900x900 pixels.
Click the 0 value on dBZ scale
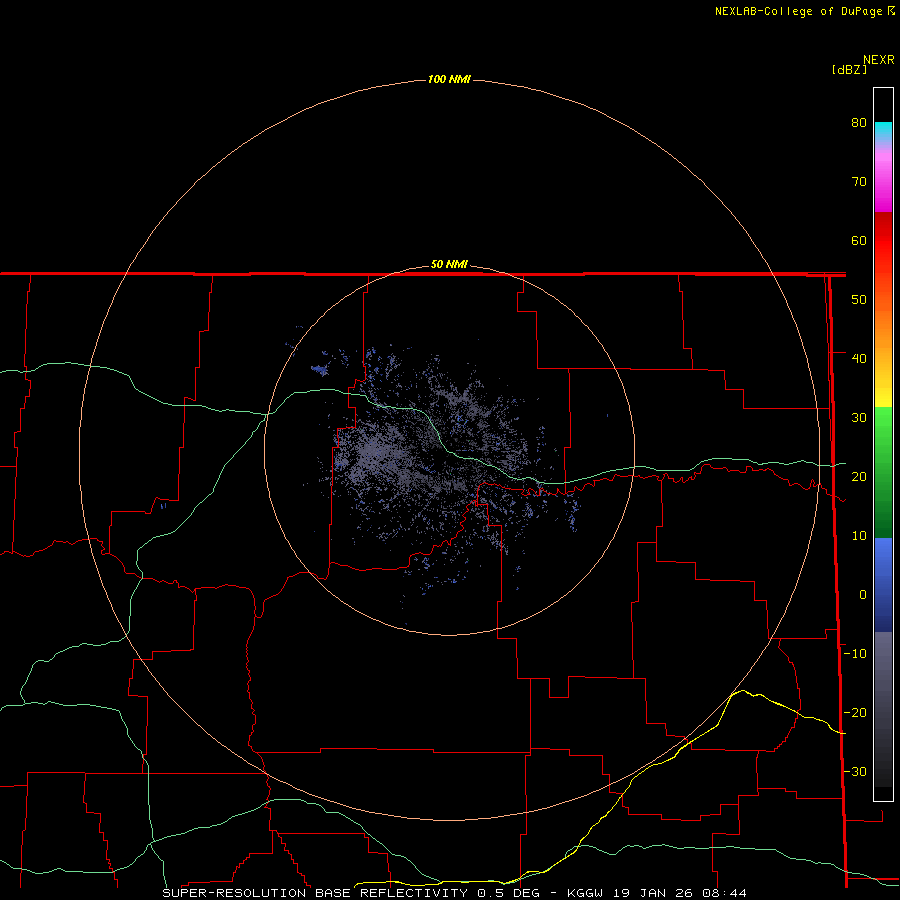pos(863,595)
